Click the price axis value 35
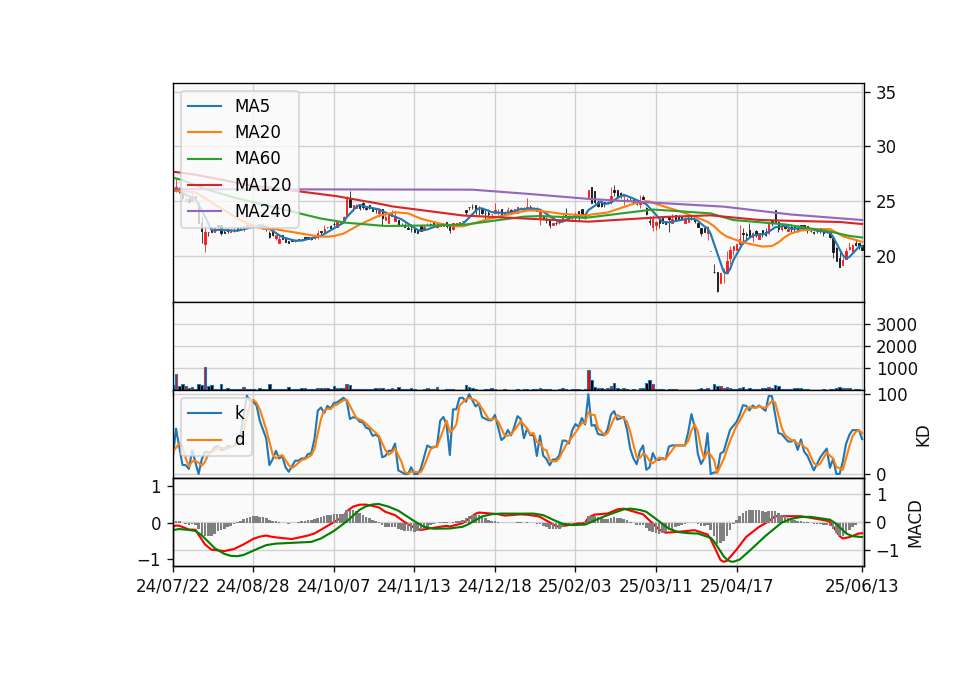This screenshot has height=690, width=960. (x=885, y=93)
